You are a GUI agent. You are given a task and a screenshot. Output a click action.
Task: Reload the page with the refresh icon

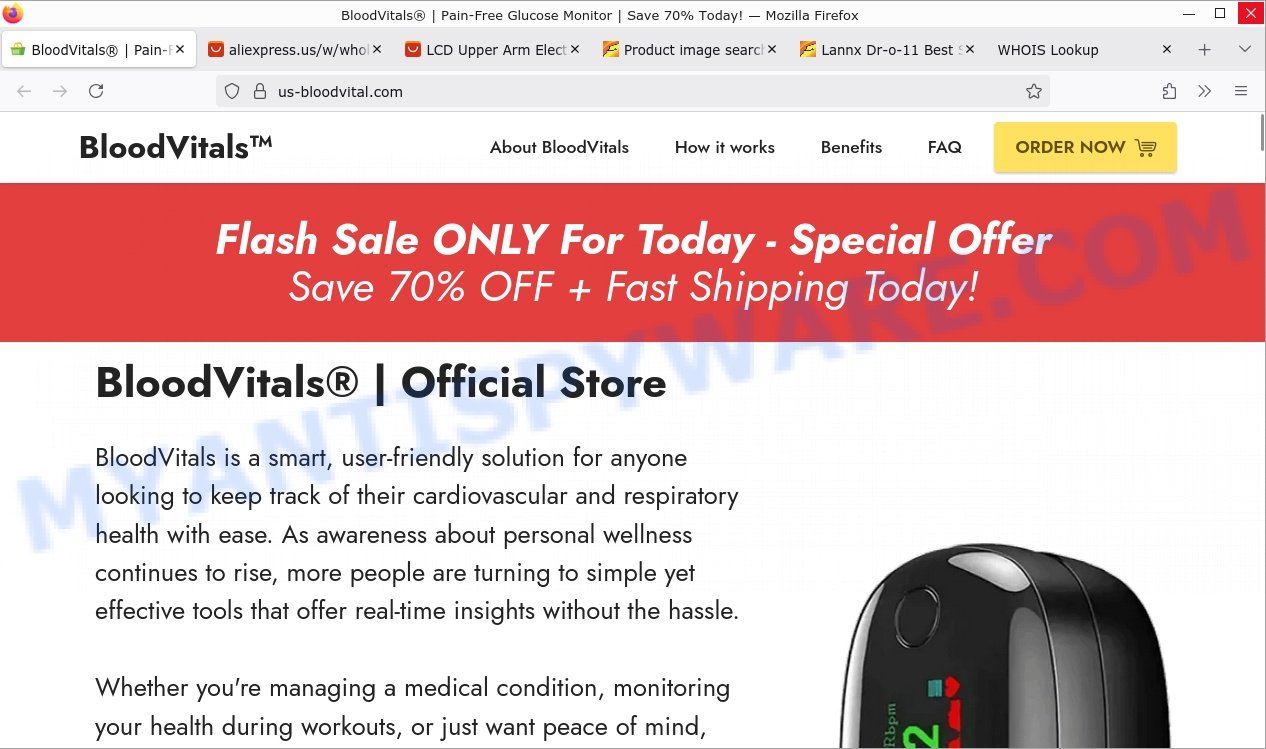pyautogui.click(x=96, y=91)
